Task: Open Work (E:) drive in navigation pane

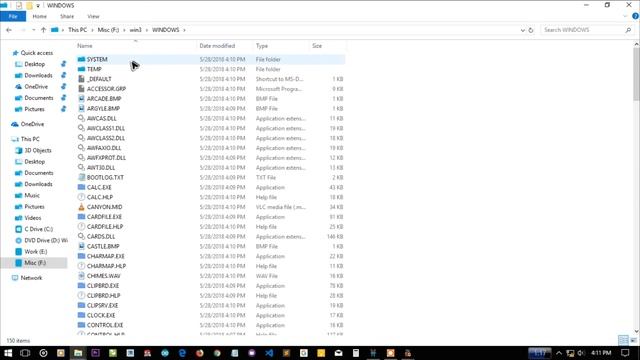Action: pyautogui.click(x=36, y=251)
